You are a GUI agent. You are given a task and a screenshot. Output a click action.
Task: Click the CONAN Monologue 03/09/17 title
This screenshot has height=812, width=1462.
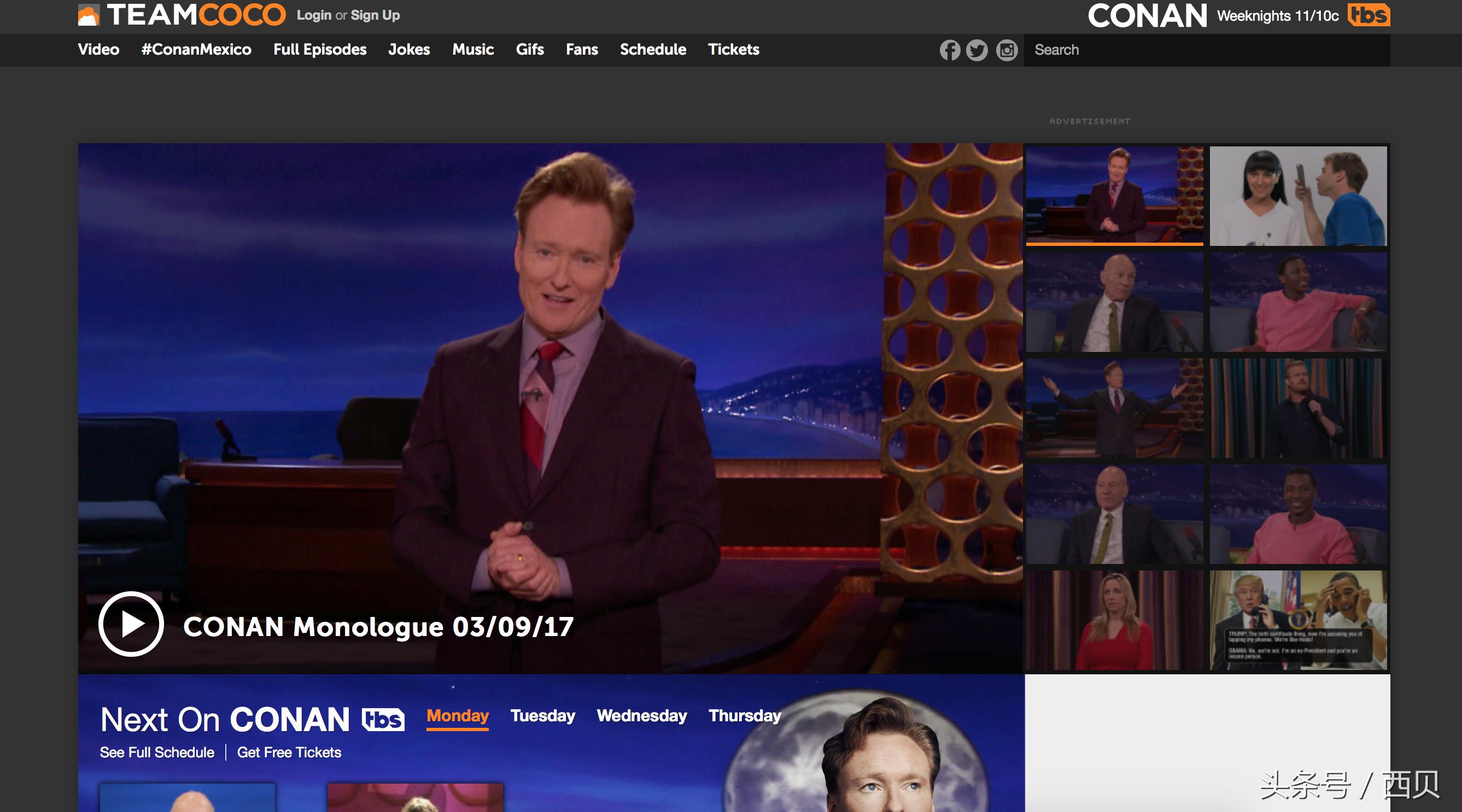378,627
